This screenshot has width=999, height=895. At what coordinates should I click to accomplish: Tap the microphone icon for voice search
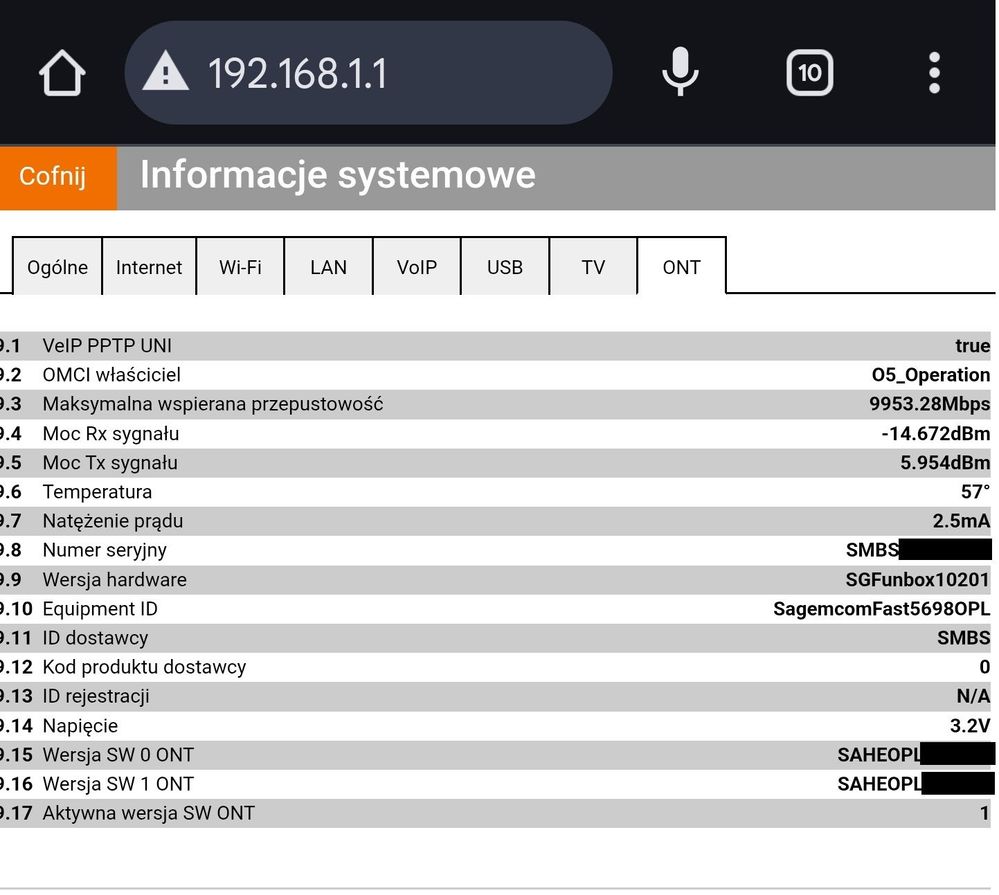pos(679,72)
